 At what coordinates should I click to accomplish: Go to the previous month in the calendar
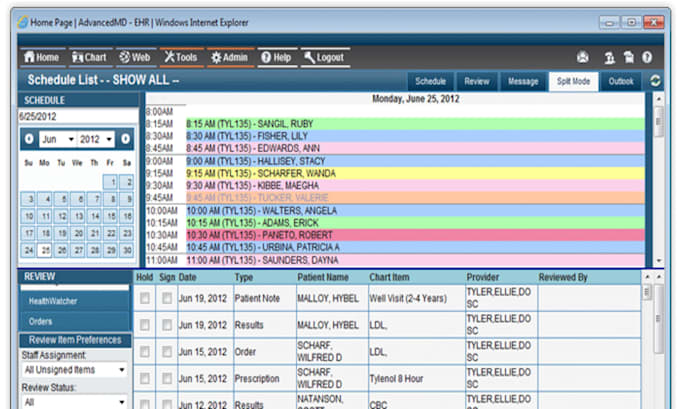pyautogui.click(x=28, y=139)
